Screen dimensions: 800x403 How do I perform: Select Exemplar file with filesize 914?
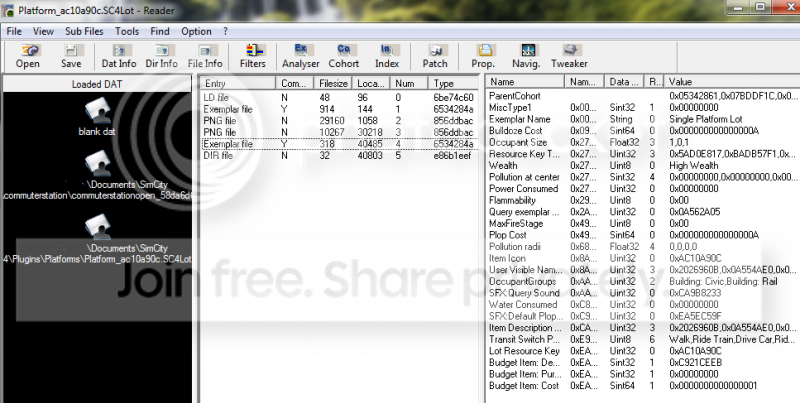tap(339, 109)
